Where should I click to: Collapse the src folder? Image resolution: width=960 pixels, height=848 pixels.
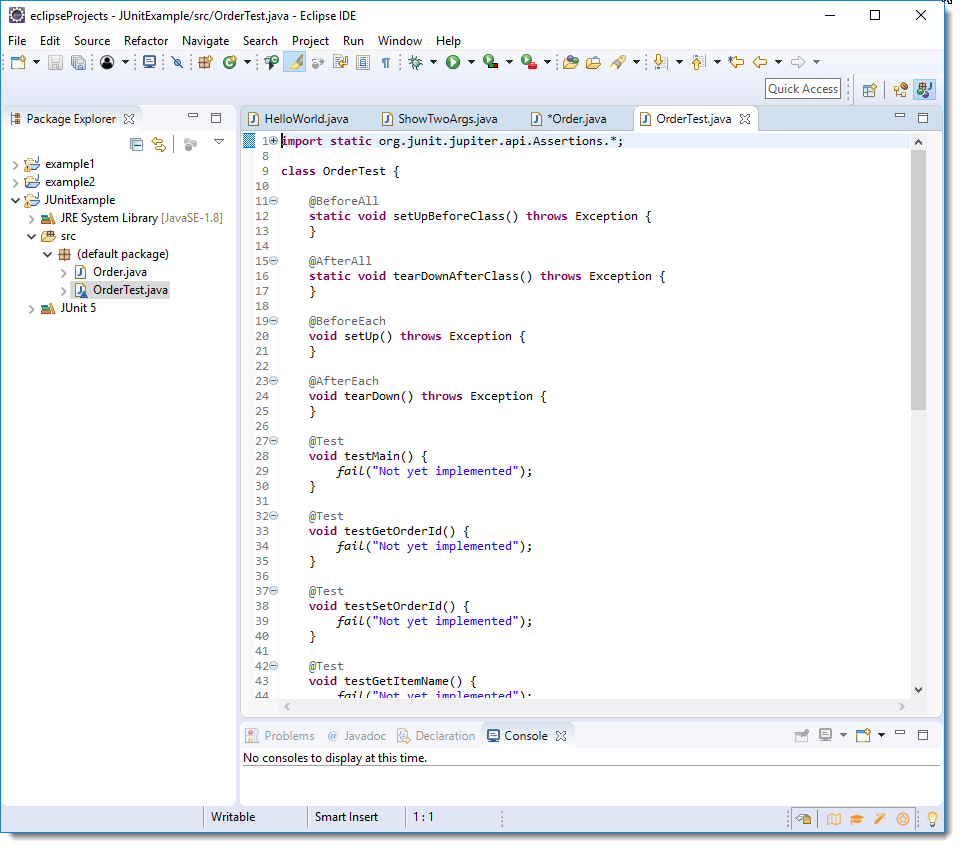tap(31, 237)
